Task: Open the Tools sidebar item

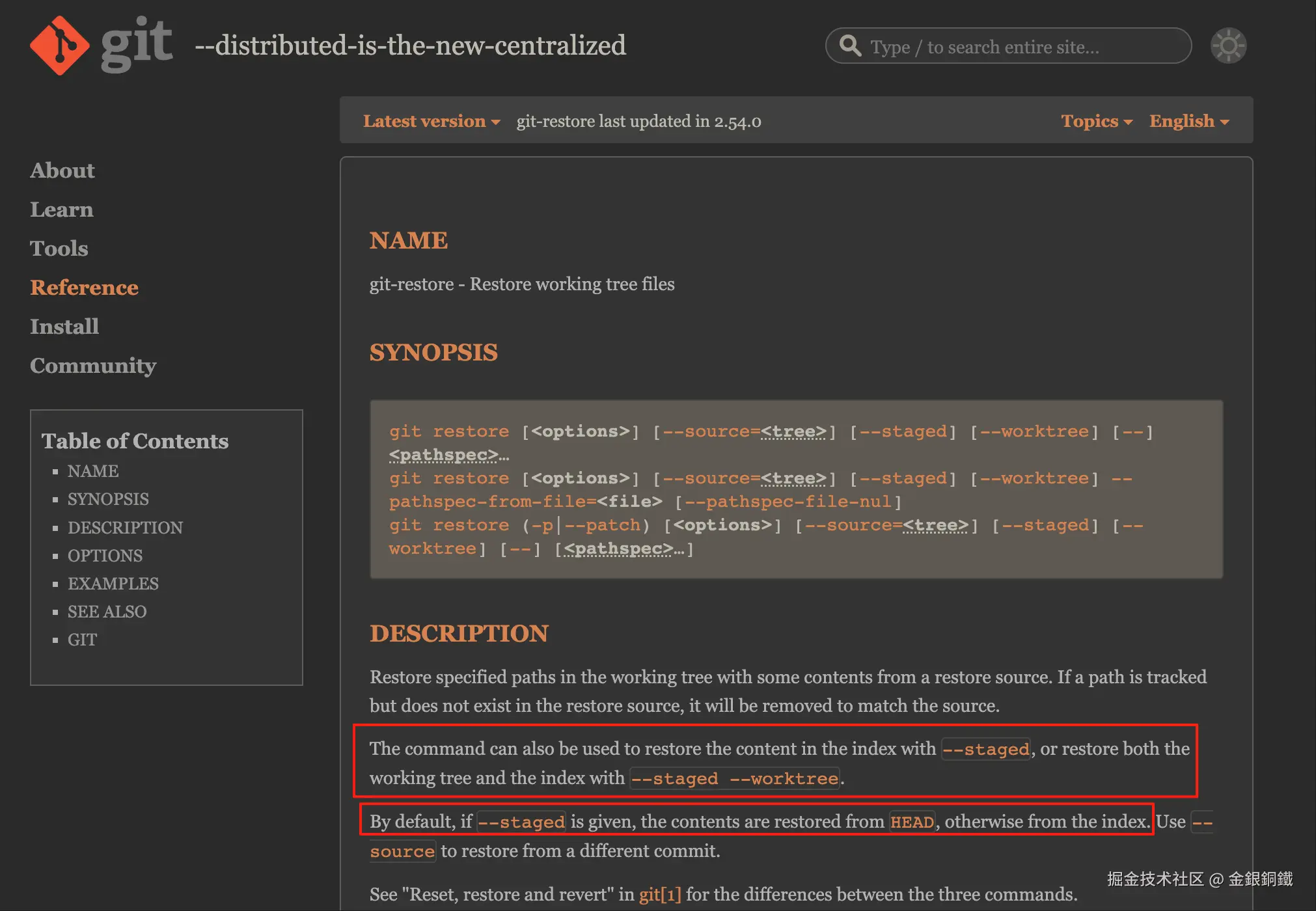Action: point(59,249)
